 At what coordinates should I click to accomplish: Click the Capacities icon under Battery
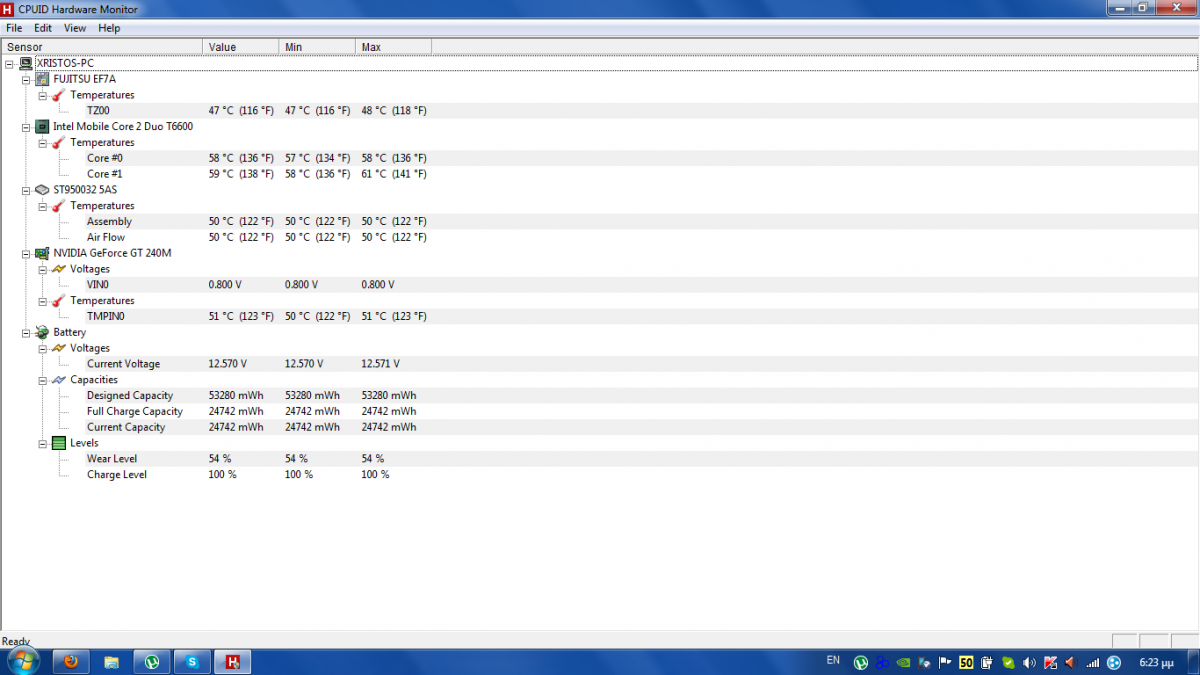pyautogui.click(x=58, y=380)
